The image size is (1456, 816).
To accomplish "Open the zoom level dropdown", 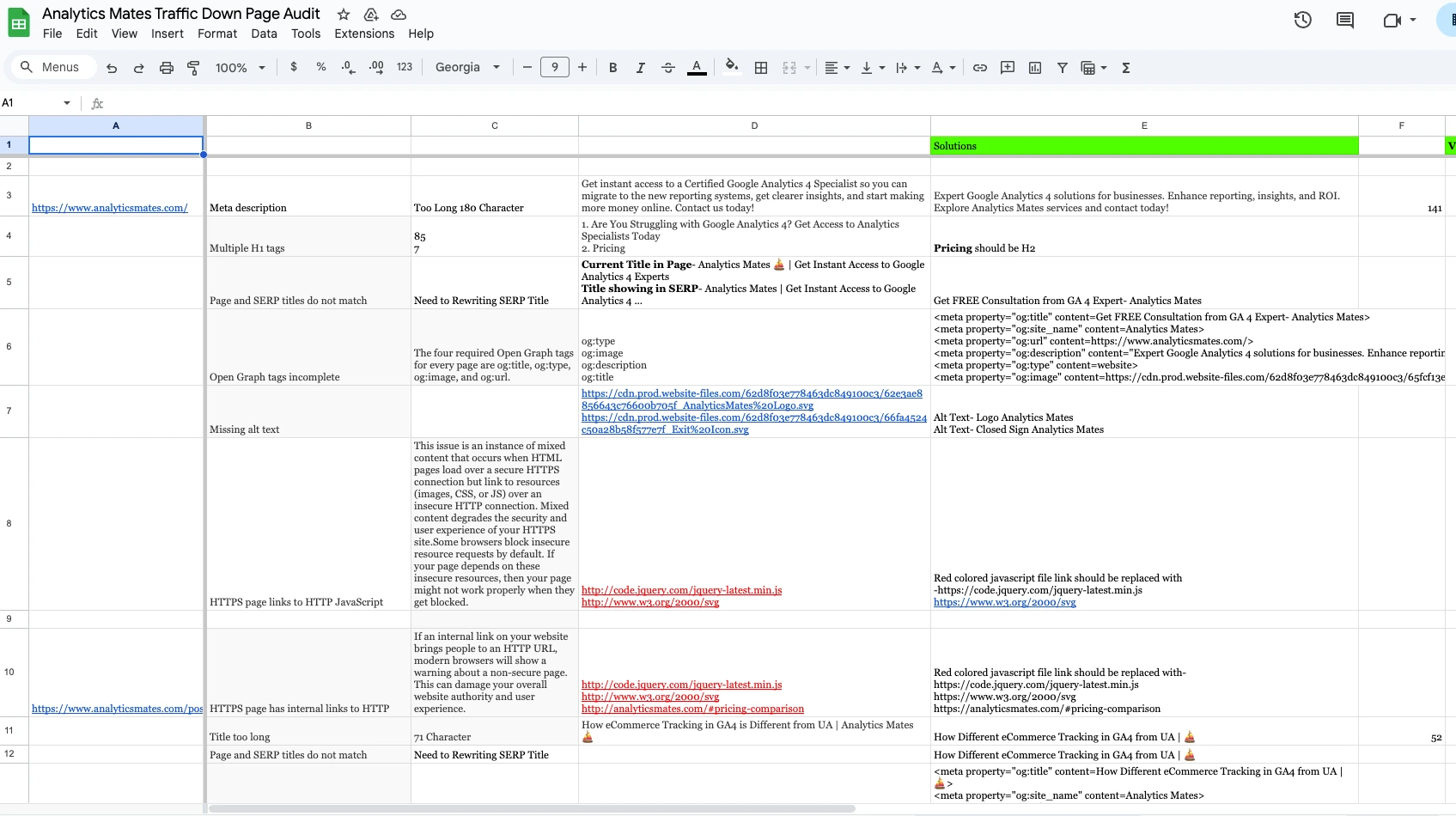I will [241, 68].
